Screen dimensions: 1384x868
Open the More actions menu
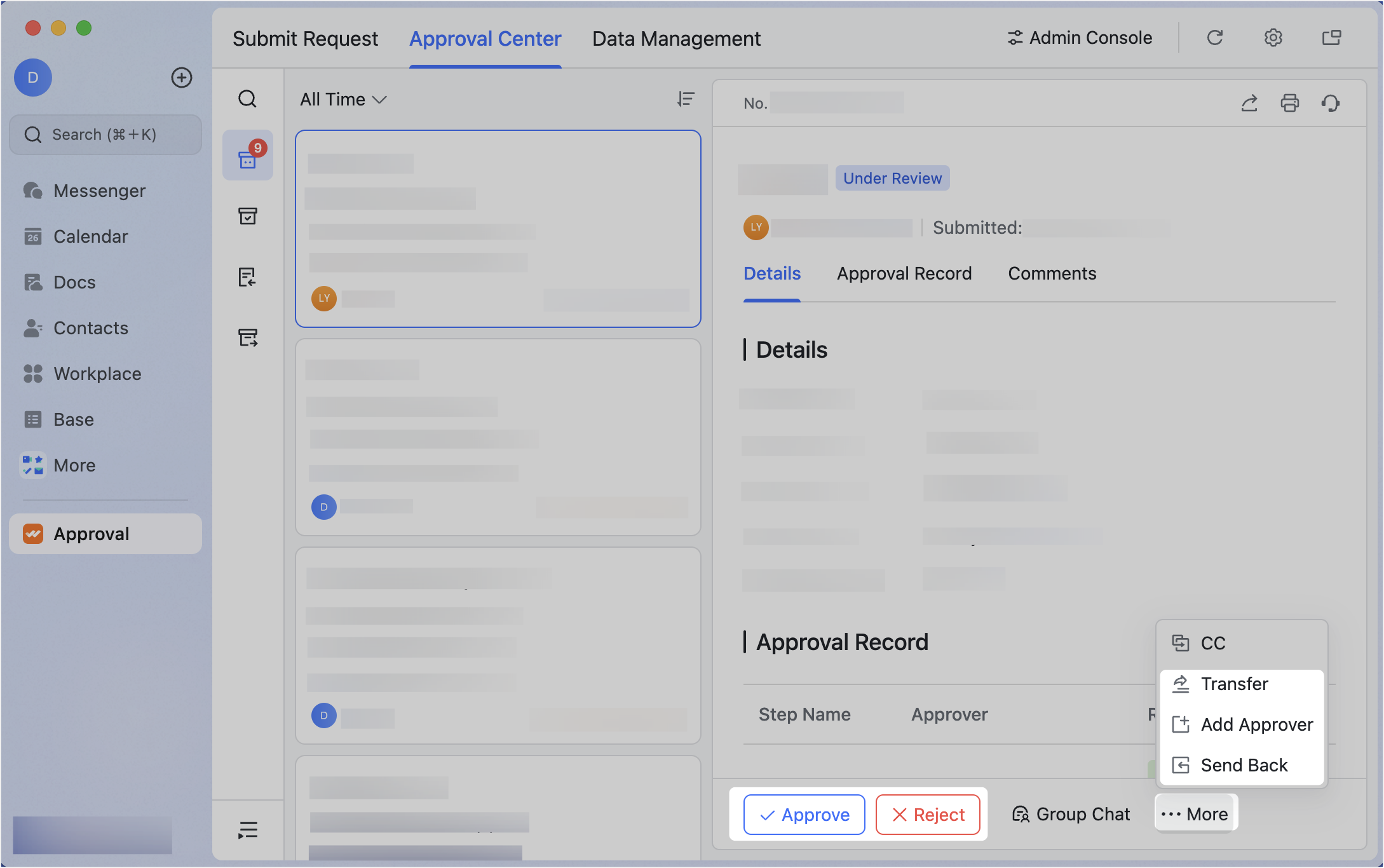tap(1195, 813)
